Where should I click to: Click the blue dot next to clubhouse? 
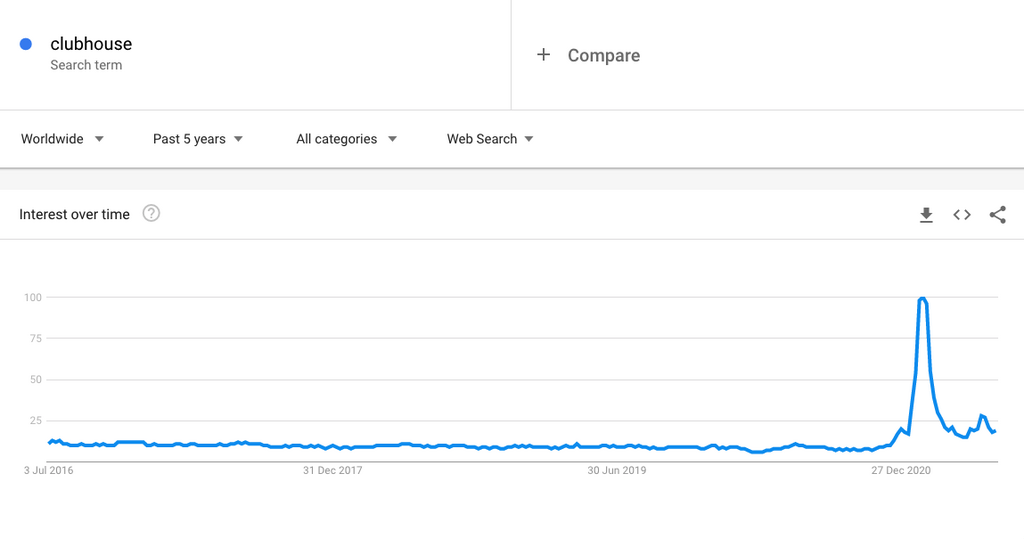[26, 44]
